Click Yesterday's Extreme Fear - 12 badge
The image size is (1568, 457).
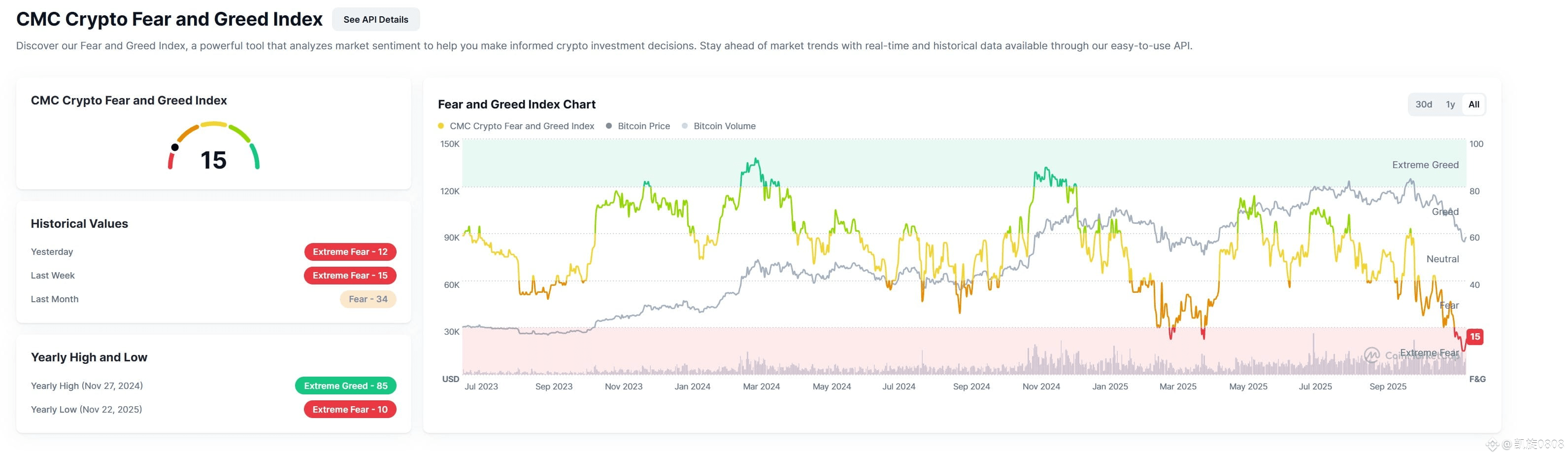pyautogui.click(x=350, y=251)
